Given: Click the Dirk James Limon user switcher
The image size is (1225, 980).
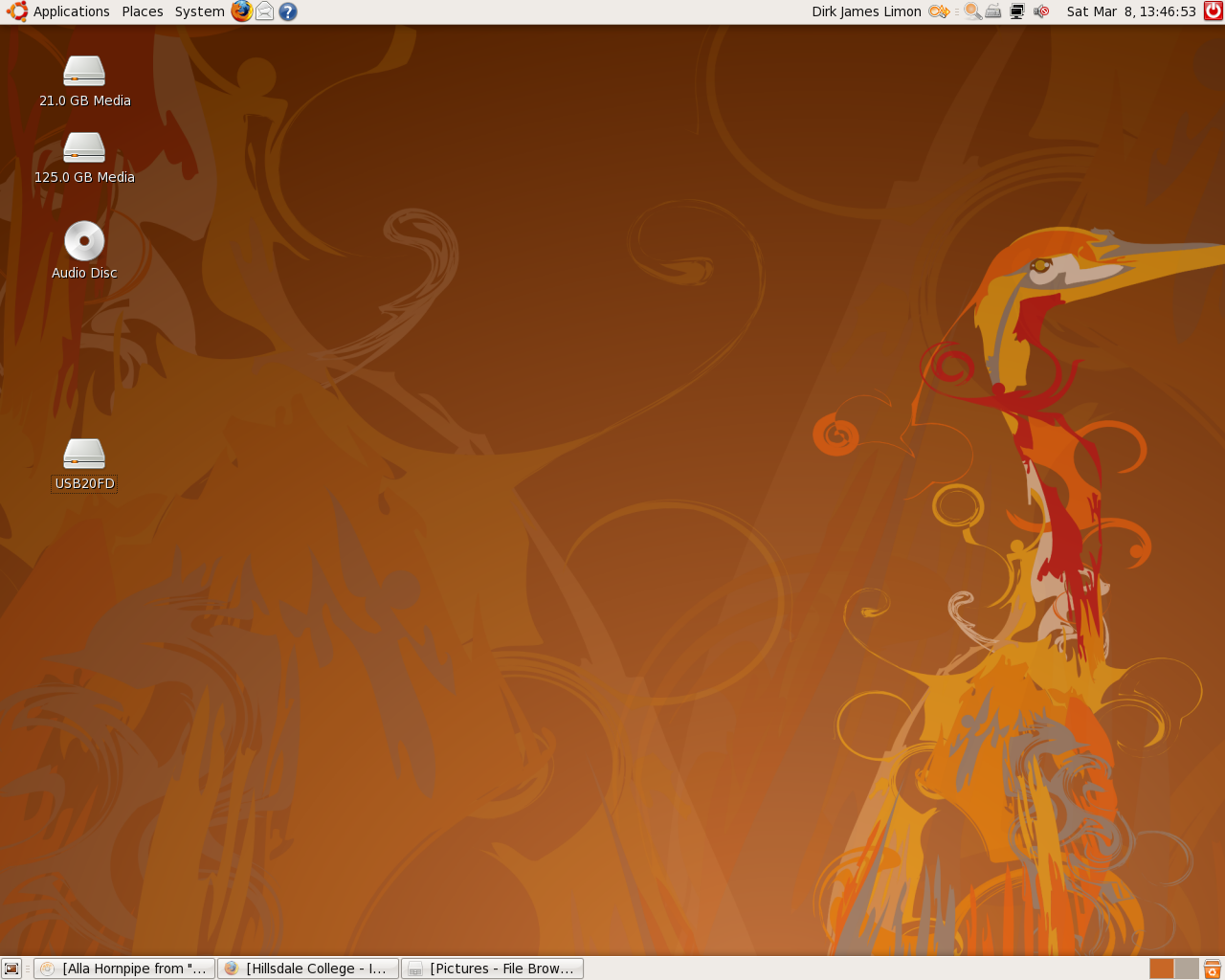Looking at the screenshot, I should click(x=866, y=11).
